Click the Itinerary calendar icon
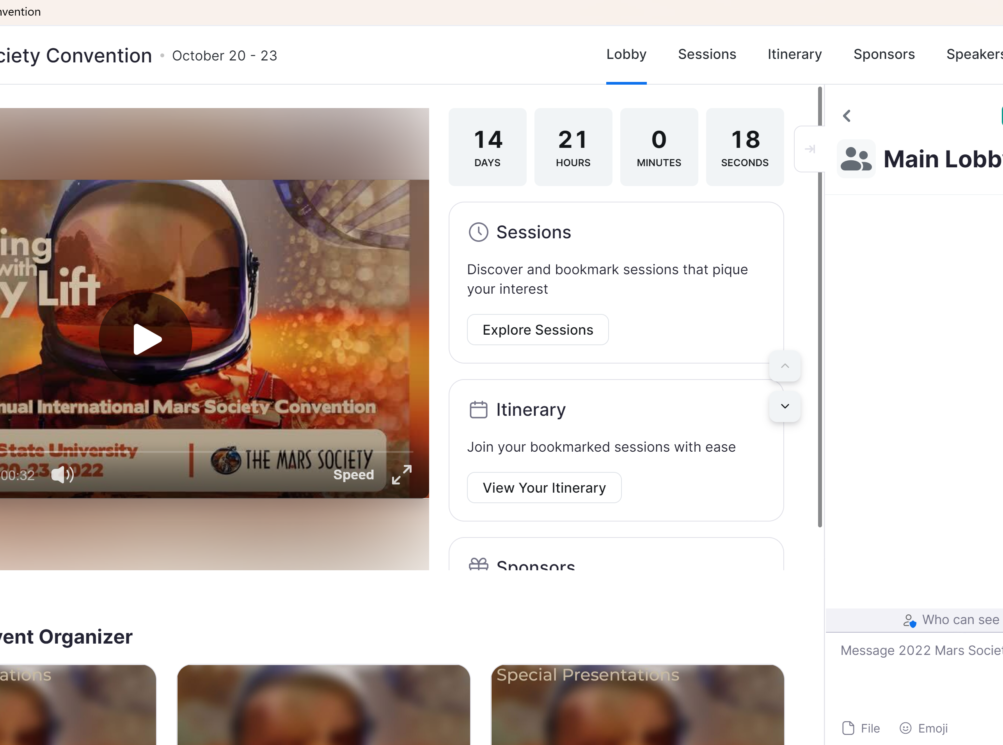 (478, 409)
